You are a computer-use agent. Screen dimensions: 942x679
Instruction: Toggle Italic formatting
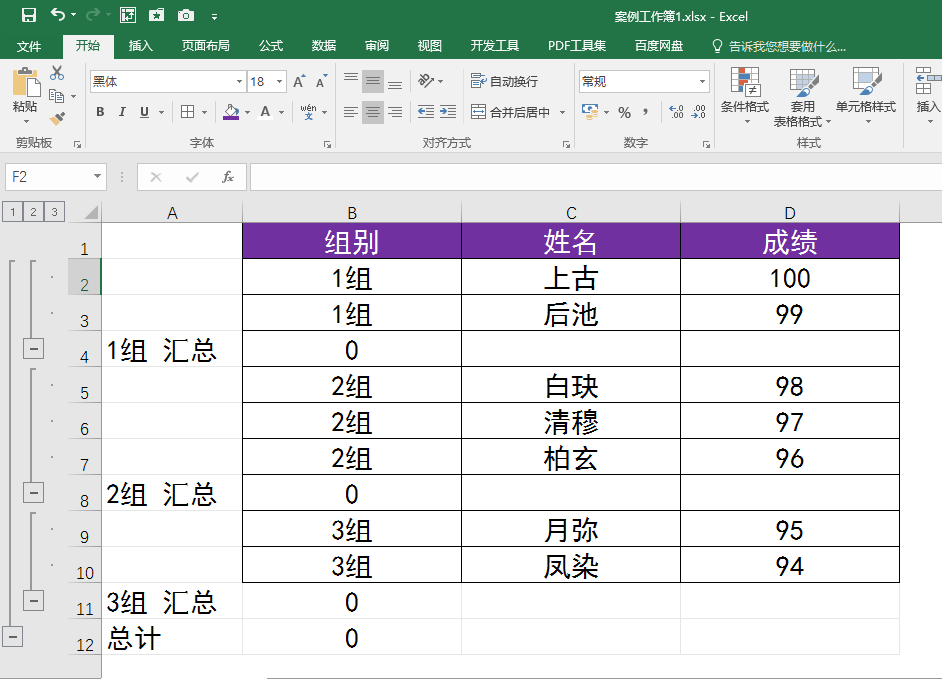coord(122,112)
